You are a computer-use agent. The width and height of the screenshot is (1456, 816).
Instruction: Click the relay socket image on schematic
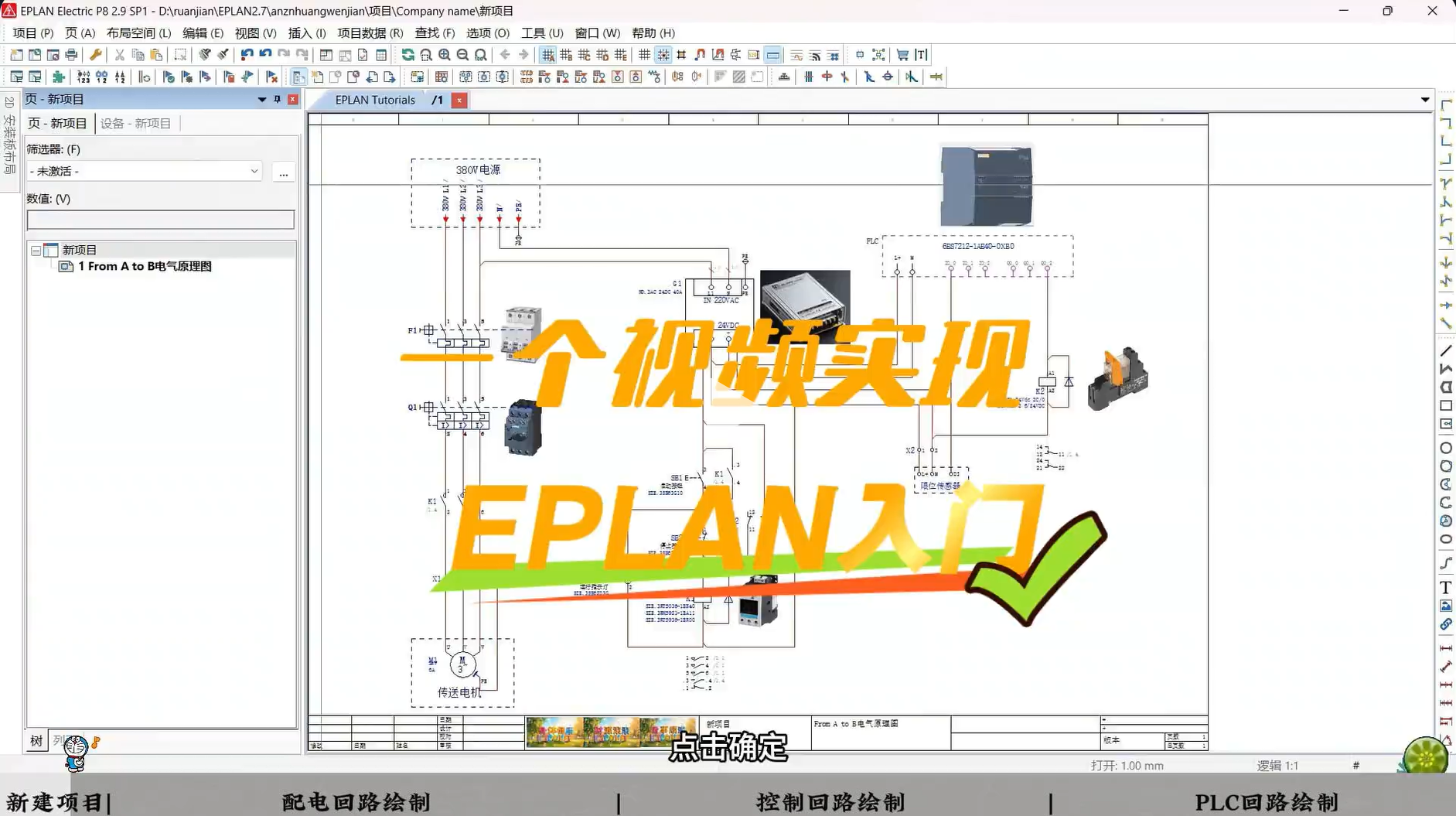click(x=1118, y=378)
